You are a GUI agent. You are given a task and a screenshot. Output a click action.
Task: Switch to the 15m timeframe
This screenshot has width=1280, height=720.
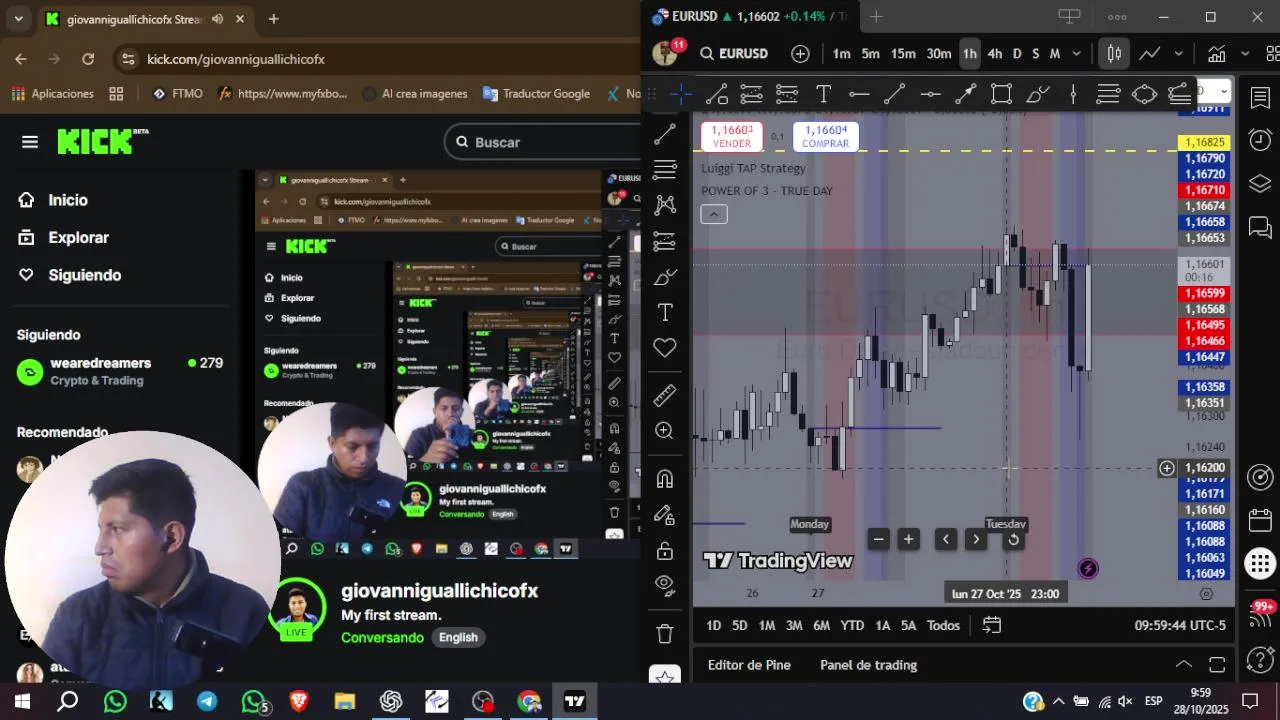[x=903, y=54]
